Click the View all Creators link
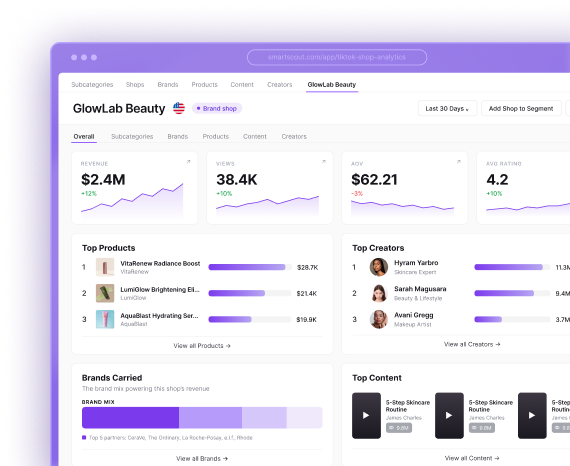 [472, 344]
